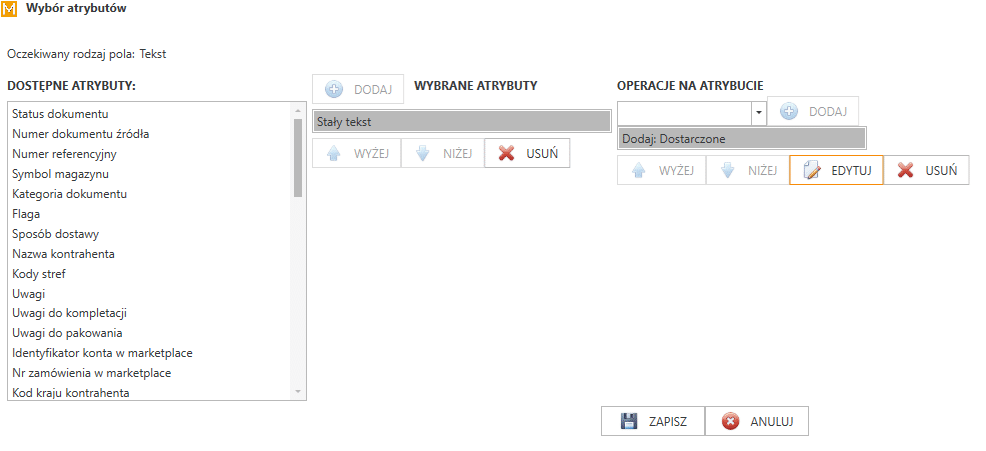The image size is (986, 451).
Task: Click Dodaj button above available attributes list
Action: [x=358, y=90]
